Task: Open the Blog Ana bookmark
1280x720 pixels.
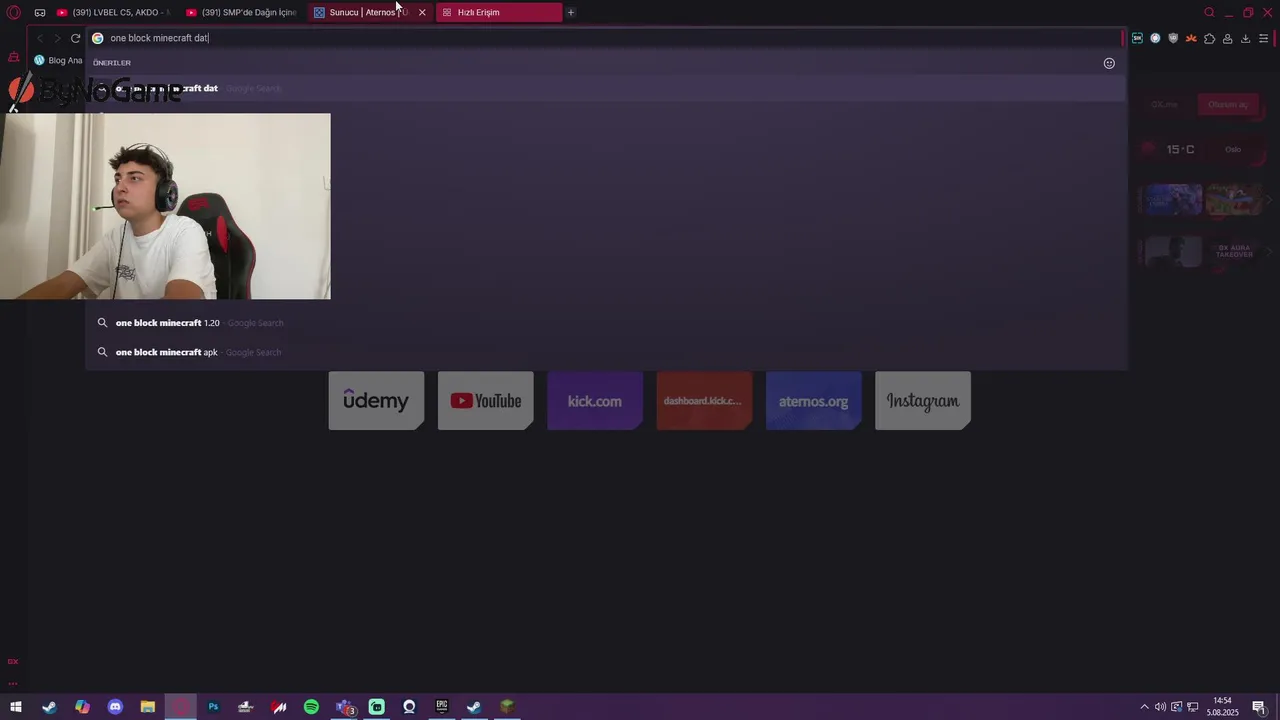Action: pyautogui.click(x=58, y=60)
